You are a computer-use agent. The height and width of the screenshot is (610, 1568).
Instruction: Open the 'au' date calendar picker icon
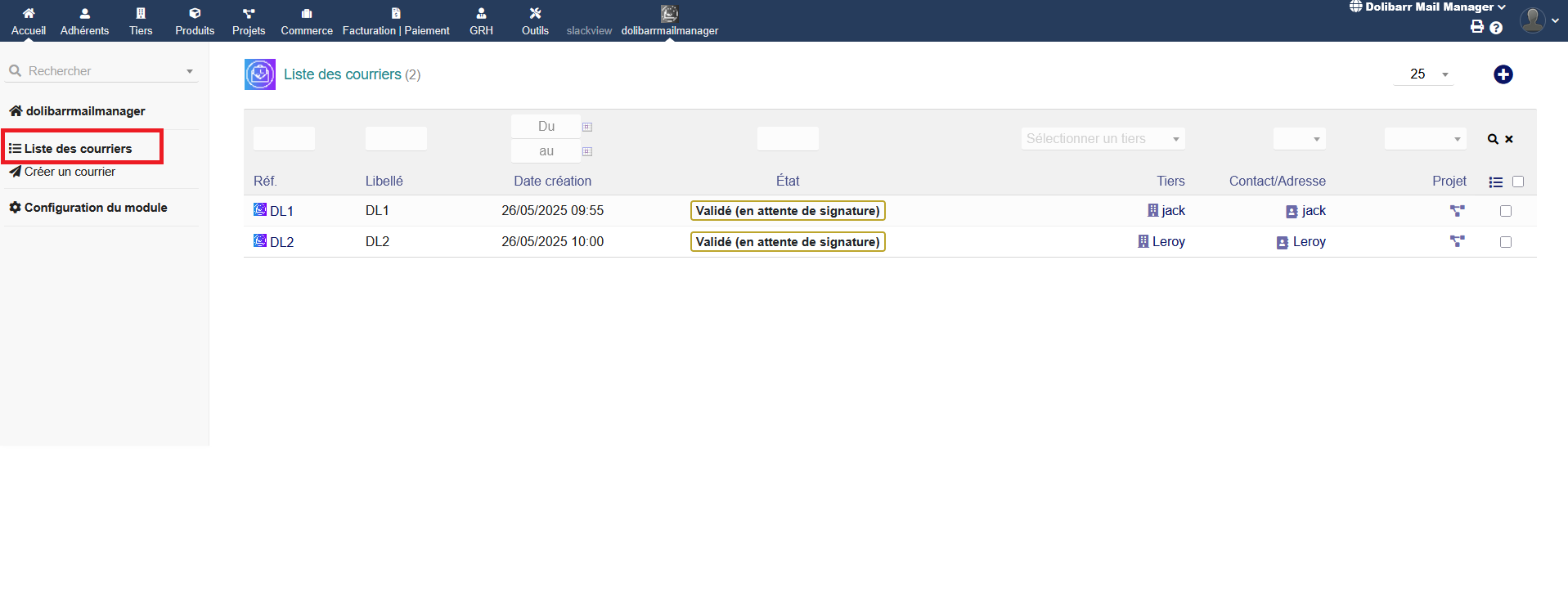click(587, 151)
